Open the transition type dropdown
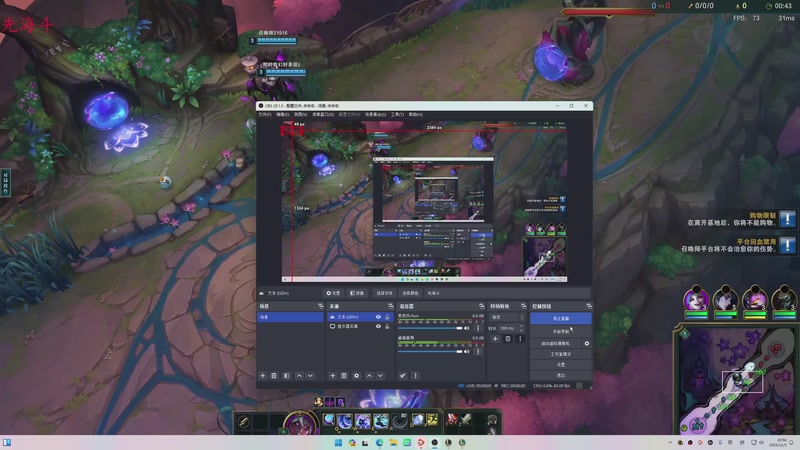Image resolution: width=800 pixels, height=450 pixels. [x=507, y=317]
